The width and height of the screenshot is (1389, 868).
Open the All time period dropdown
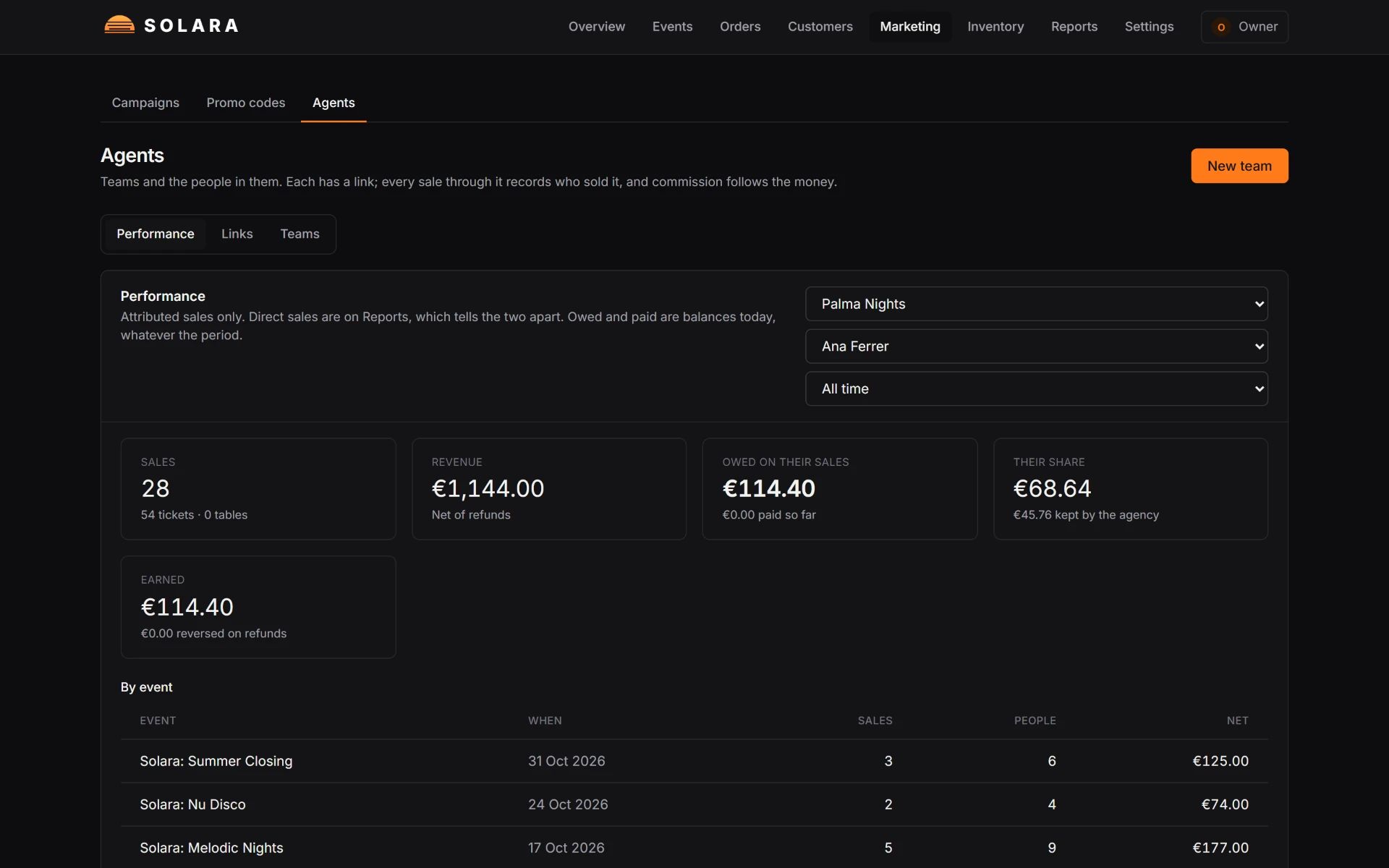coord(1036,389)
